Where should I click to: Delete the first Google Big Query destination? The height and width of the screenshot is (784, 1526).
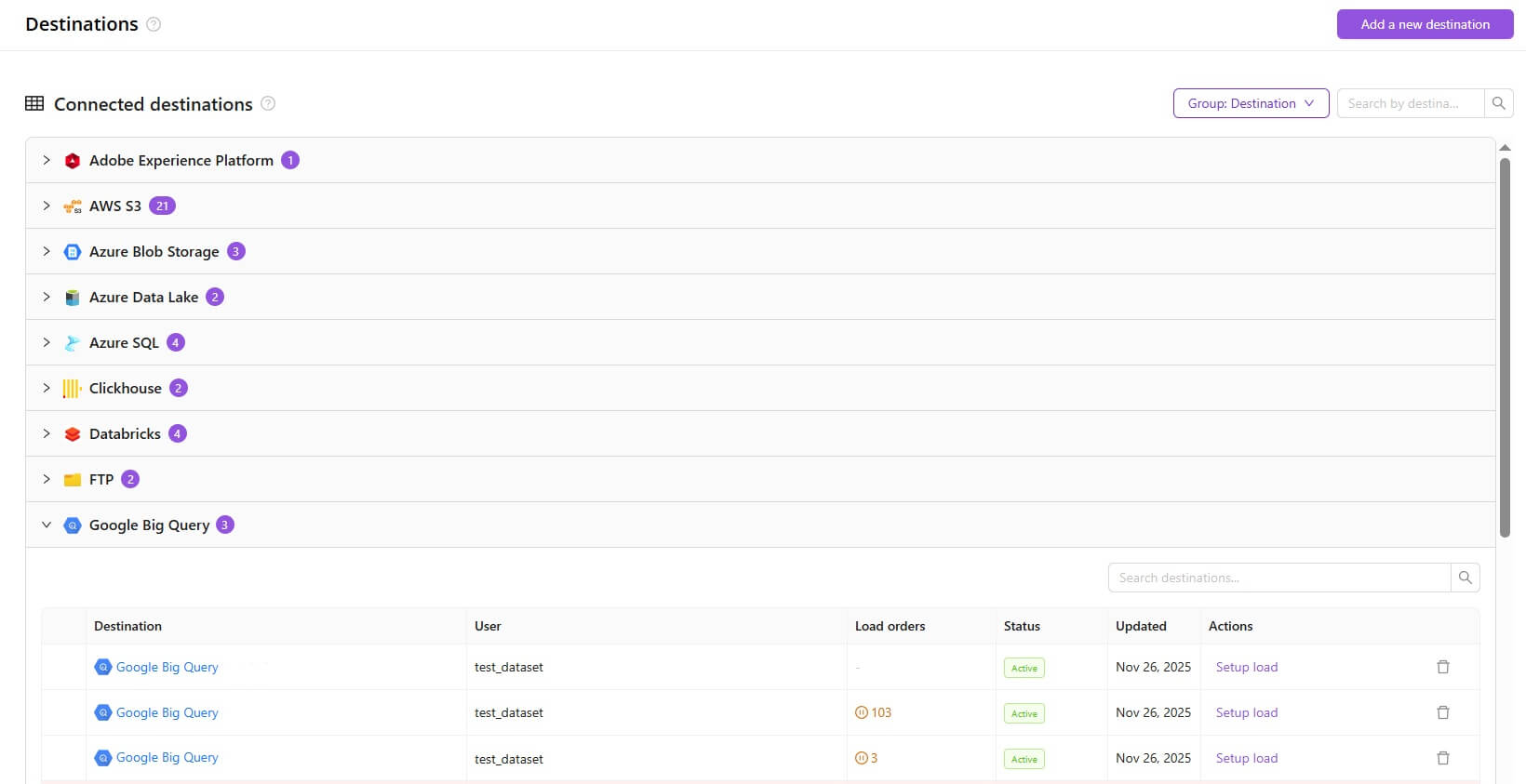coord(1442,667)
